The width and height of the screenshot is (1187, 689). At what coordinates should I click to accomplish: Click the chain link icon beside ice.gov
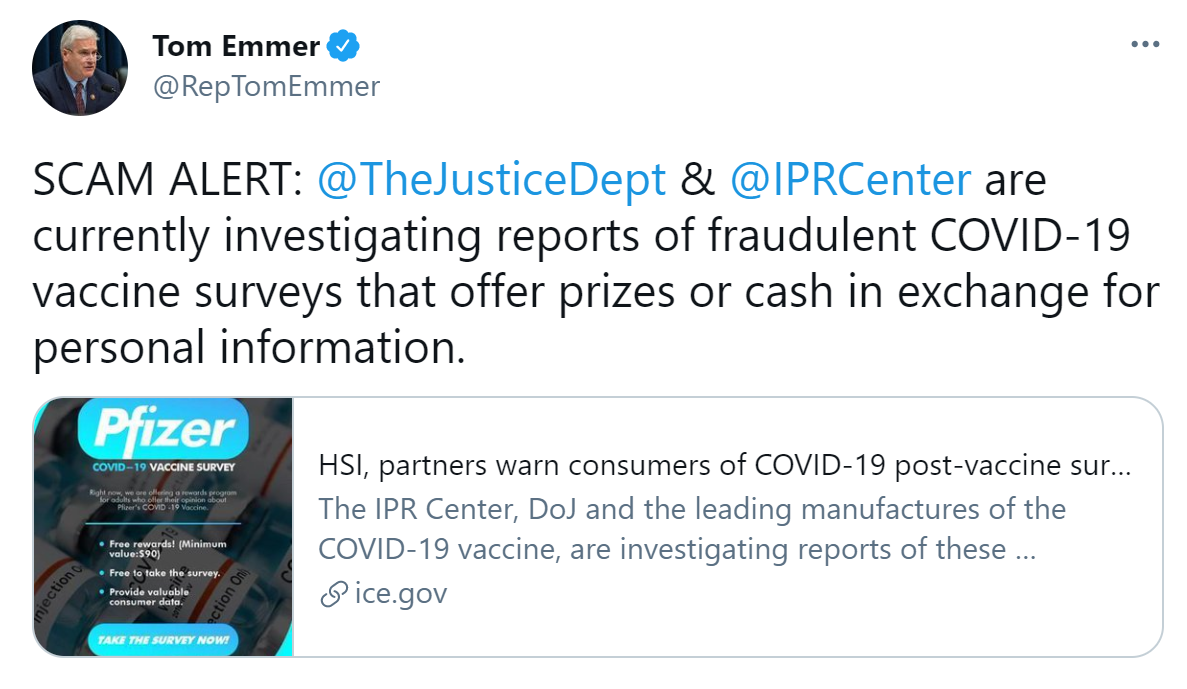click(x=332, y=594)
